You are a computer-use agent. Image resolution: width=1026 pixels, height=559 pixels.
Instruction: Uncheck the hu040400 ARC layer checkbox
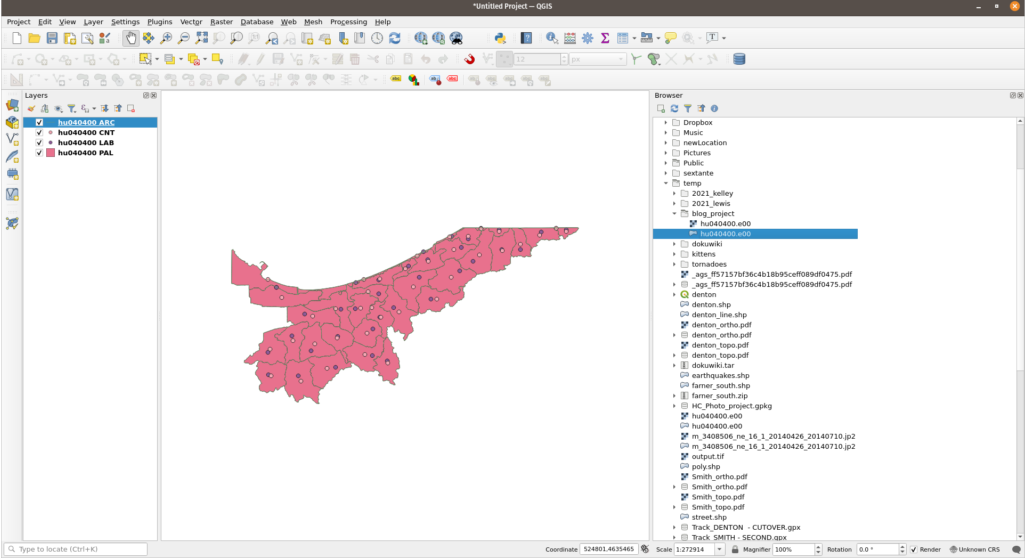[x=39, y=123]
